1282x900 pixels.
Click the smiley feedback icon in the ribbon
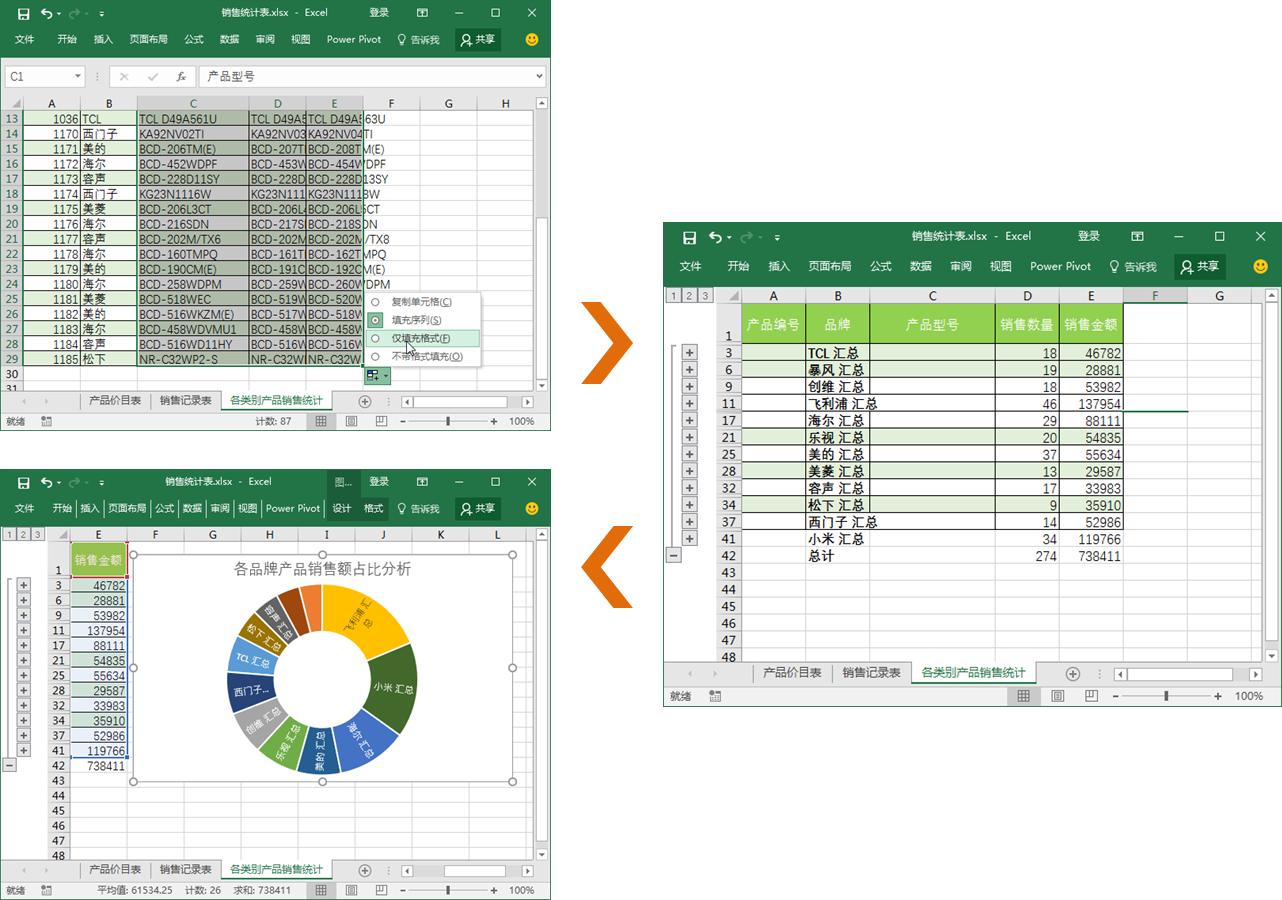531,39
